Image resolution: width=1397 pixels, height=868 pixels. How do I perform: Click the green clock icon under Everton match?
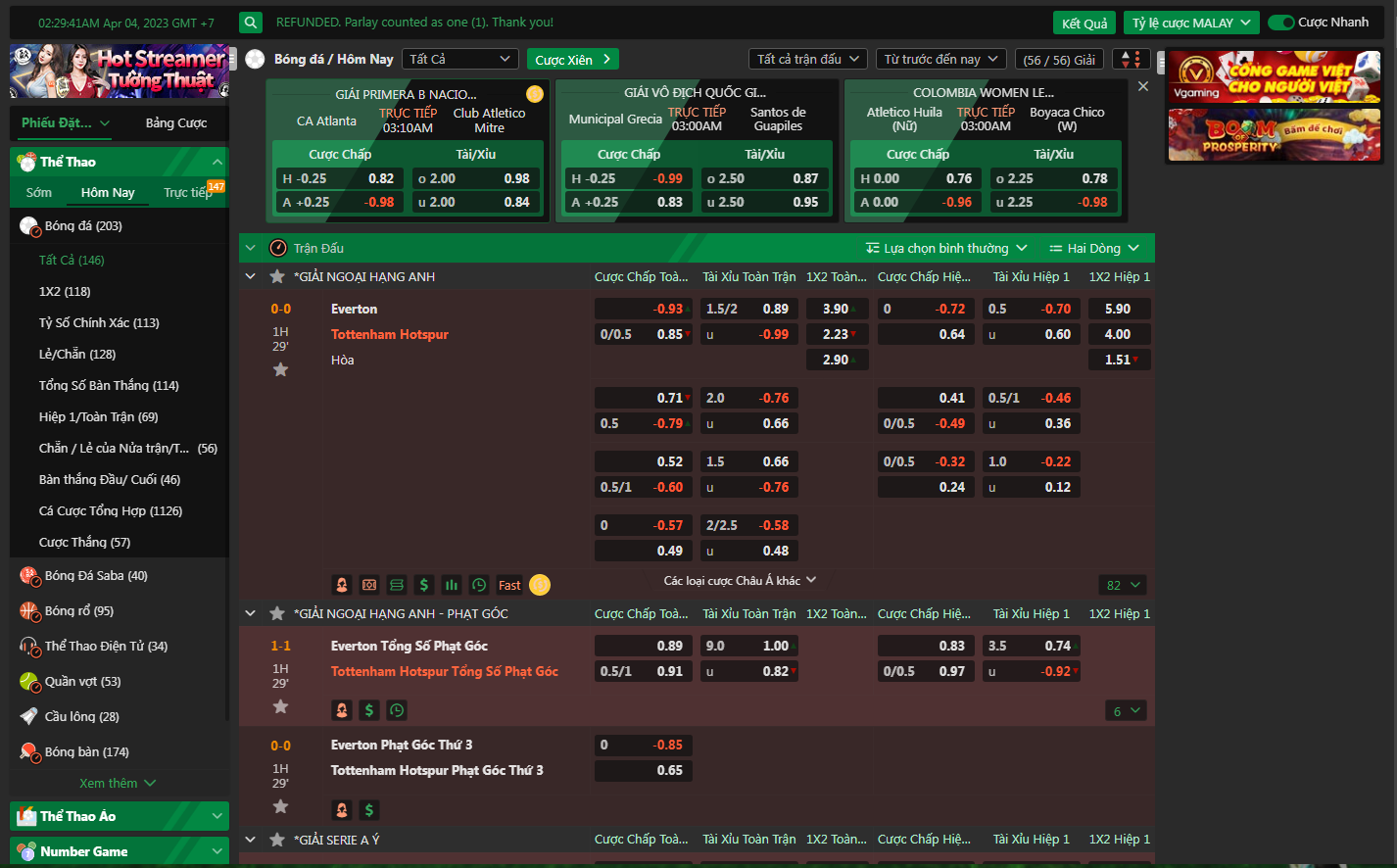[478, 585]
